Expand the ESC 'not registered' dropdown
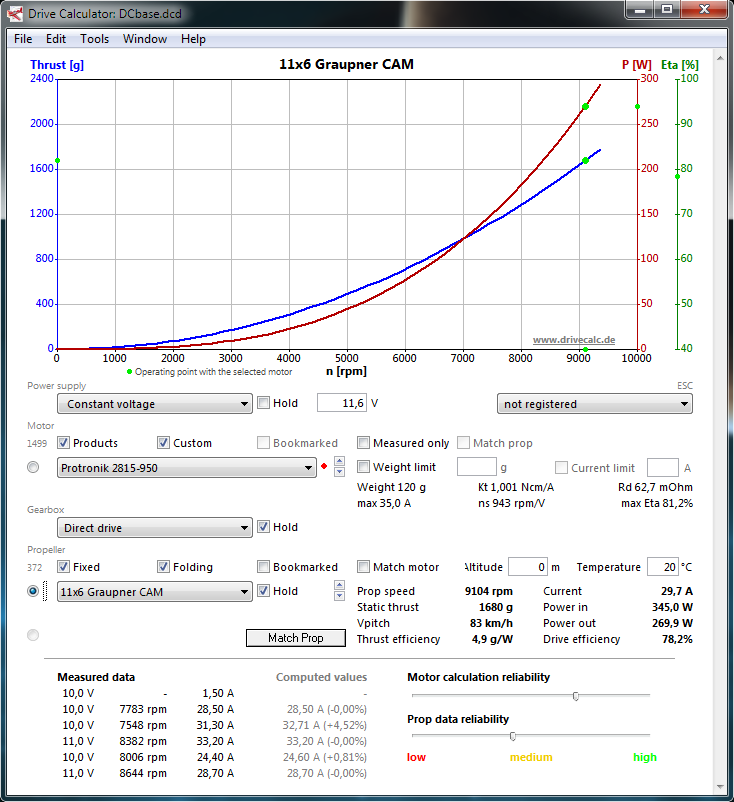 [x=594, y=404]
